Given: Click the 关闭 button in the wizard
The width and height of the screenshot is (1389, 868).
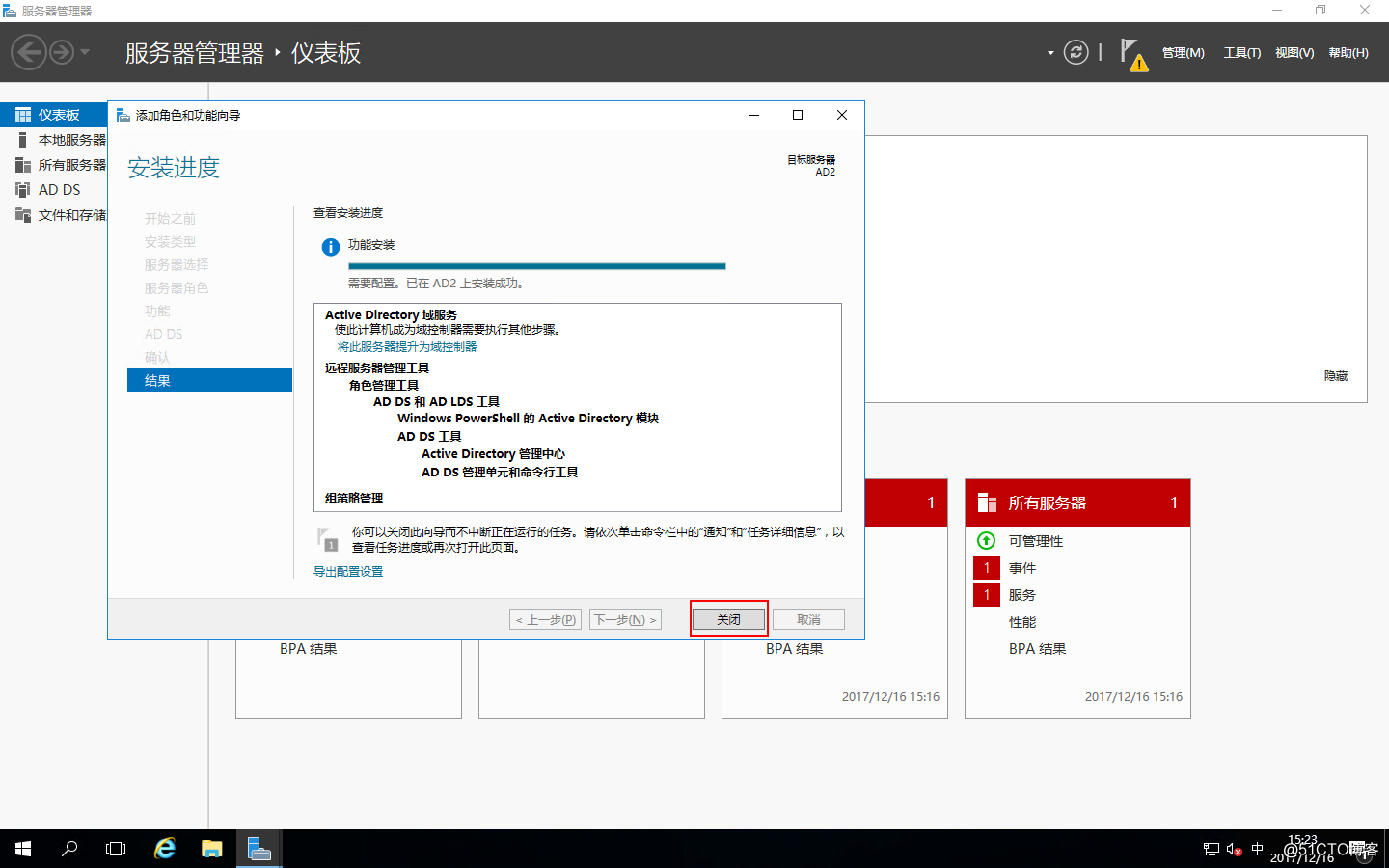Looking at the screenshot, I should click(x=729, y=619).
